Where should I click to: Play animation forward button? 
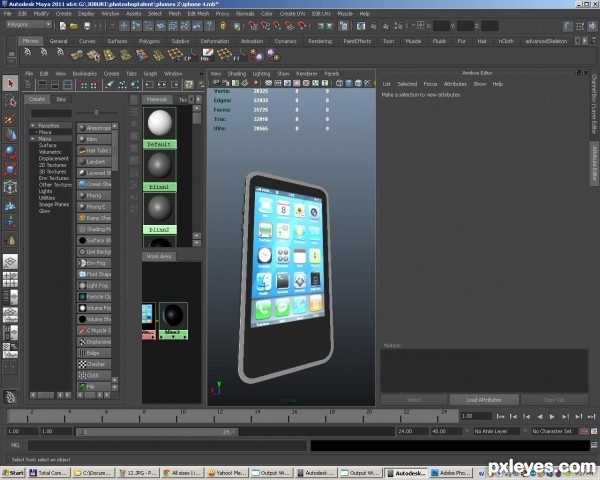(x=552, y=416)
